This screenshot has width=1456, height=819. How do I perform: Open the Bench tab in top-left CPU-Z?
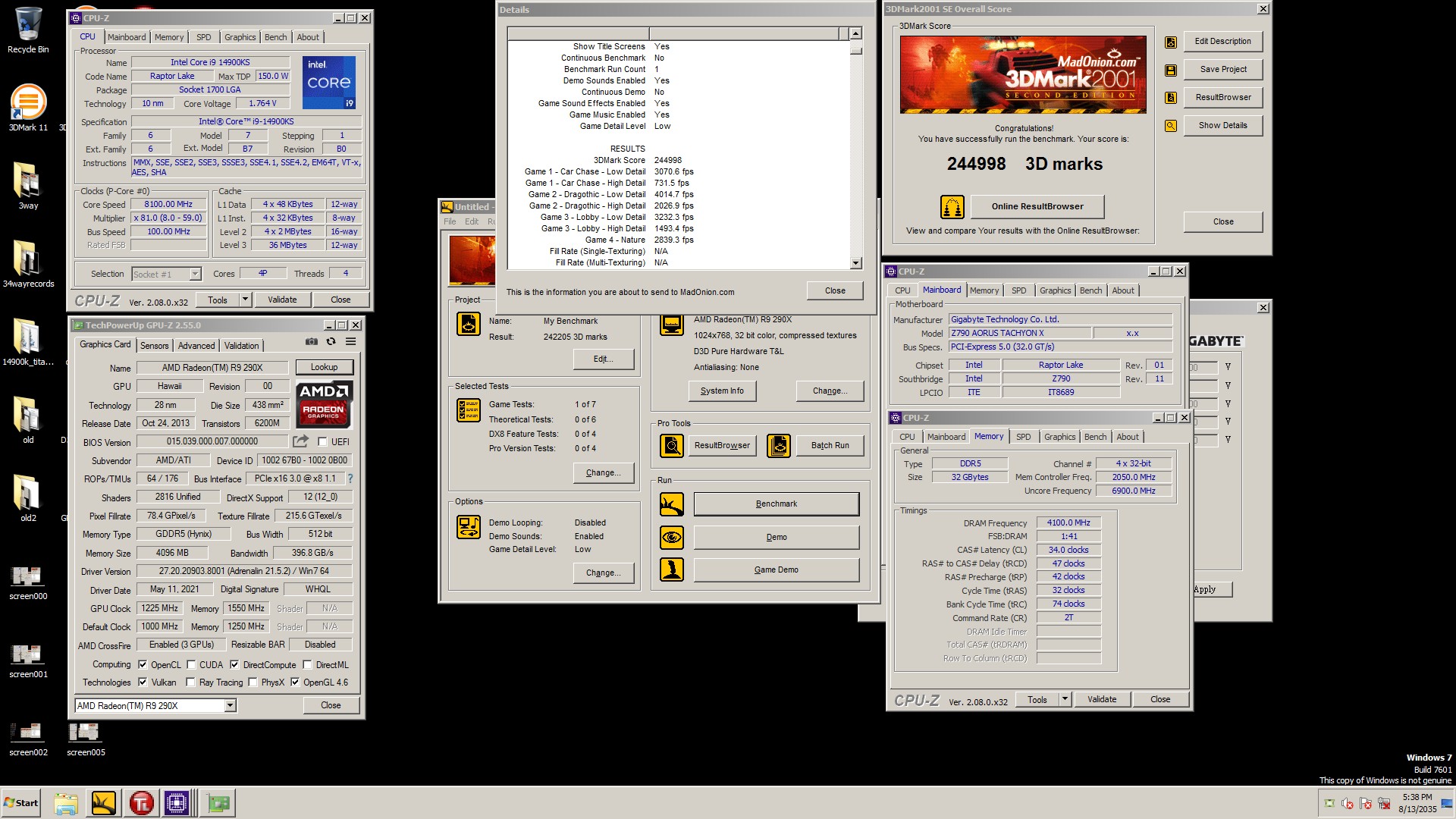[x=275, y=37]
